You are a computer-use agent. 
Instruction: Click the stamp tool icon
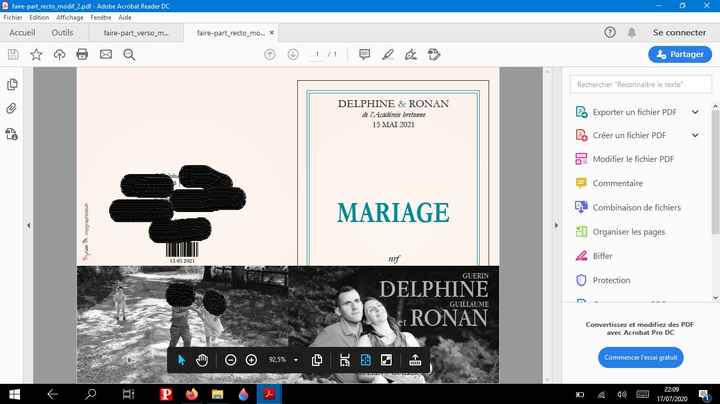(x=434, y=55)
